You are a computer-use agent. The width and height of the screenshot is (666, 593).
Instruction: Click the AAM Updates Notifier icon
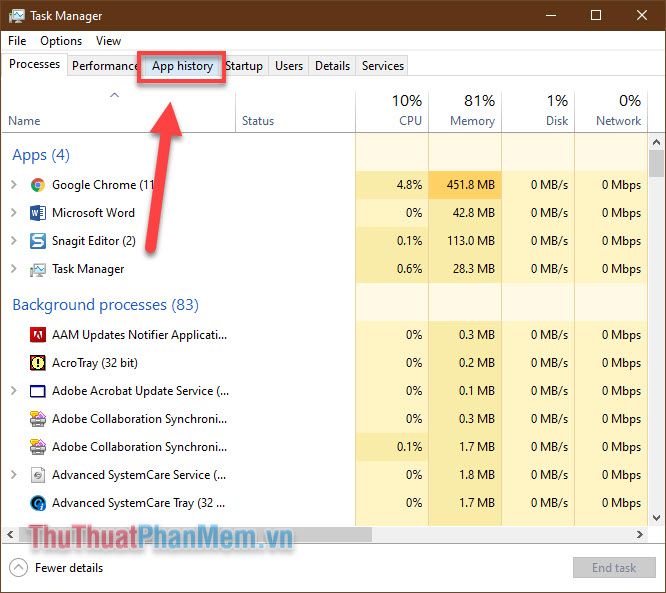[x=38, y=335]
